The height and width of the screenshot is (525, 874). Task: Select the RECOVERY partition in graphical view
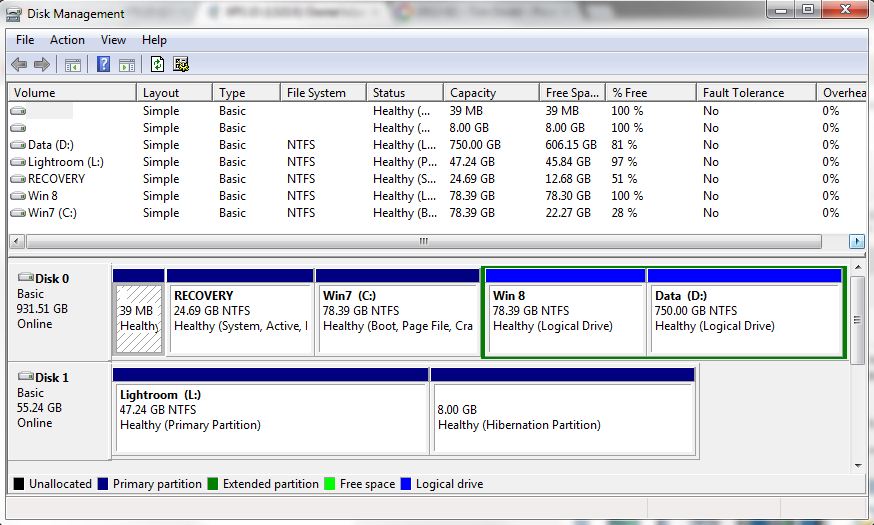(x=240, y=318)
